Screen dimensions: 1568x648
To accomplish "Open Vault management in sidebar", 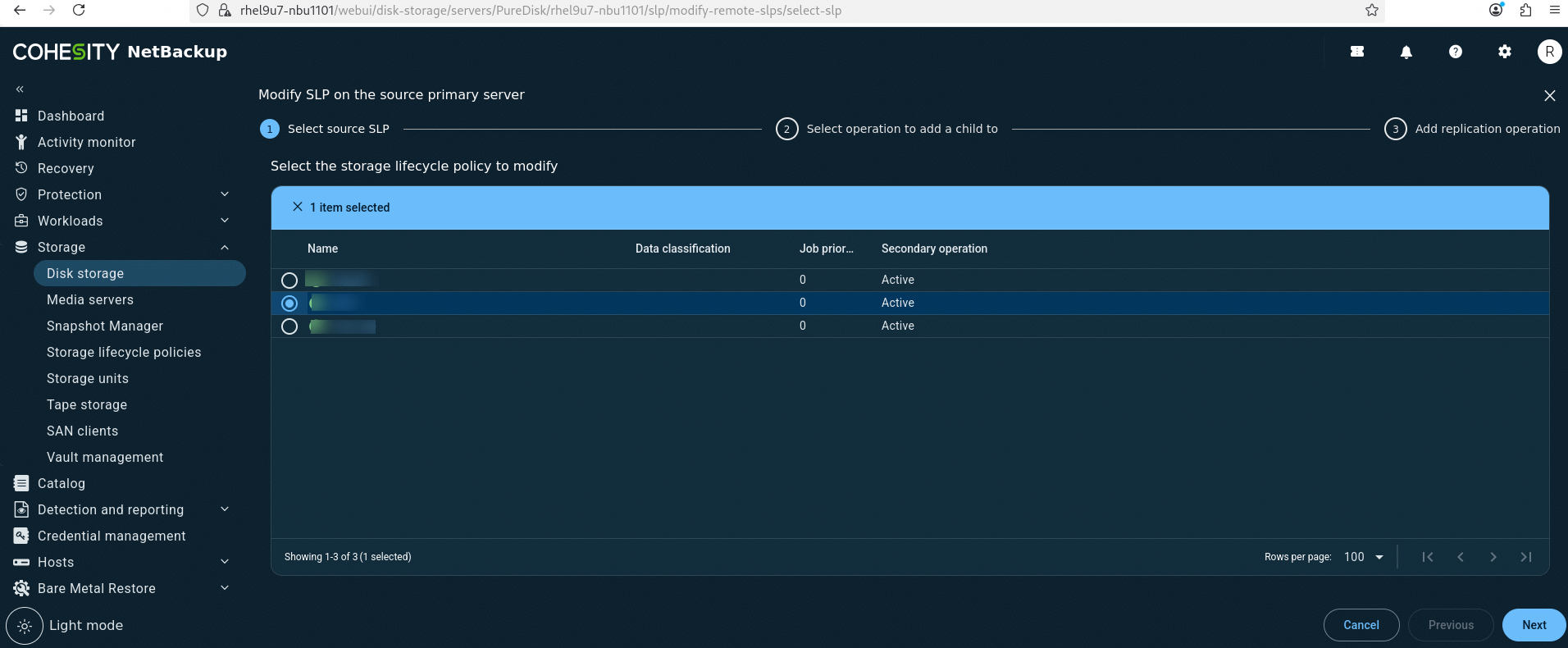I will click(105, 457).
